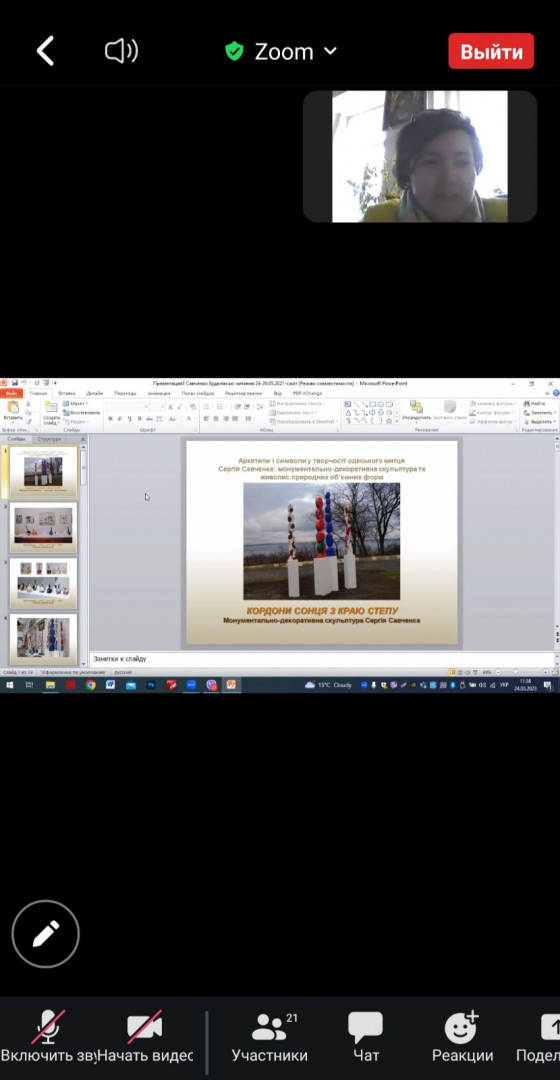Open the Раздел section dropdown

[x=76, y=422]
